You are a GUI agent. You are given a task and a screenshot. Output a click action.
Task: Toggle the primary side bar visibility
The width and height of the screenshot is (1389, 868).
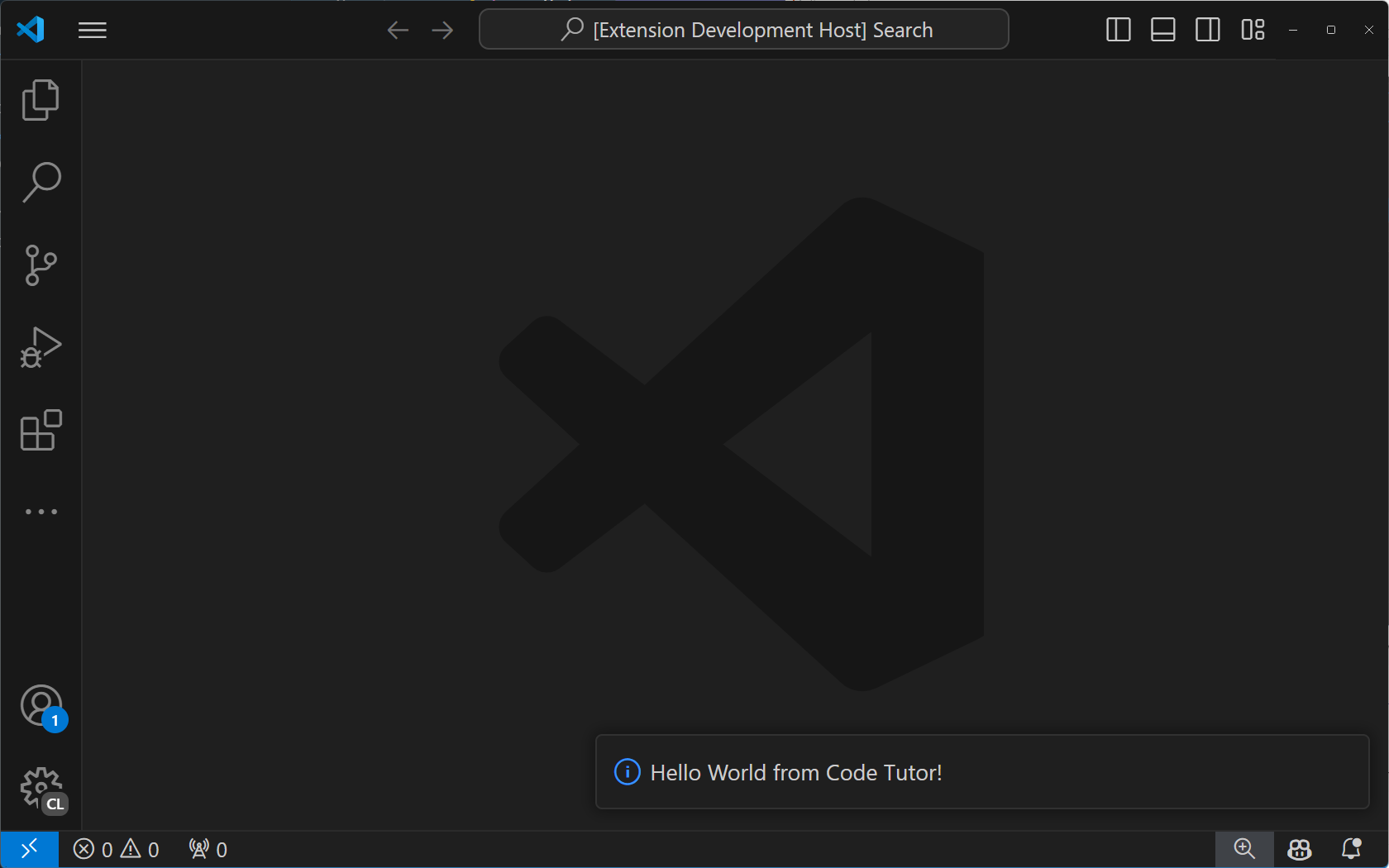[1118, 30]
